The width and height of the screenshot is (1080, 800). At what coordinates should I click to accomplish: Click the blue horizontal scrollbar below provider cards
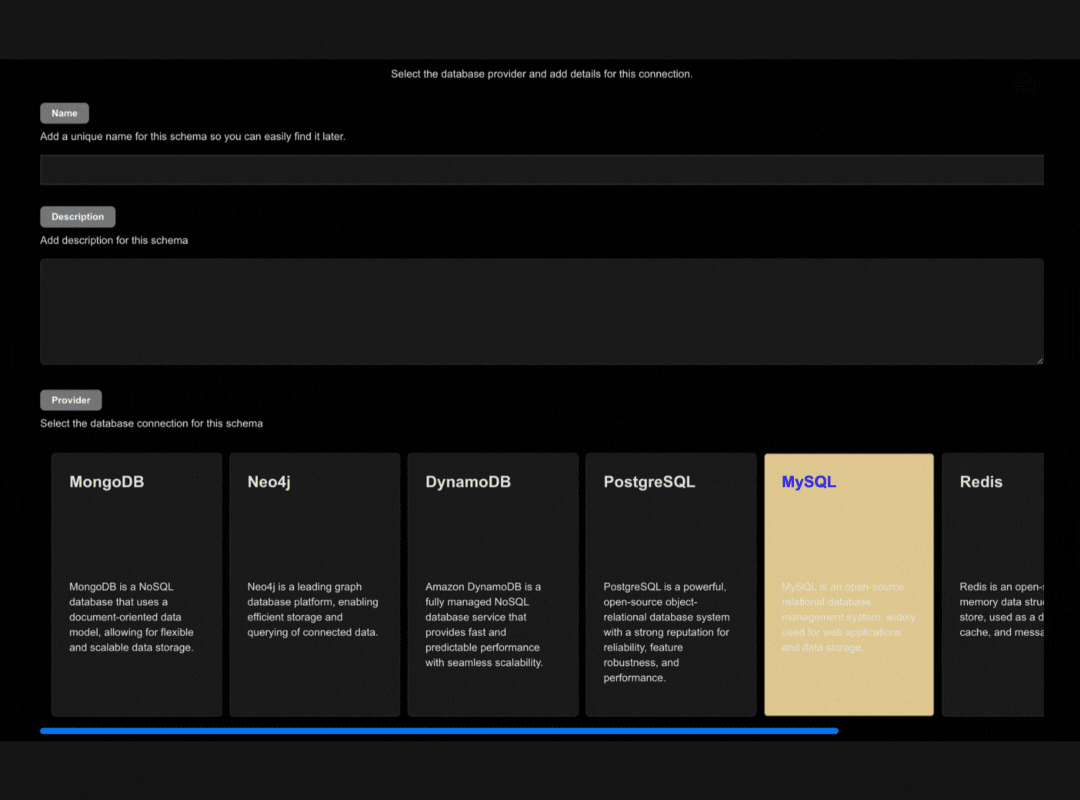click(x=440, y=731)
